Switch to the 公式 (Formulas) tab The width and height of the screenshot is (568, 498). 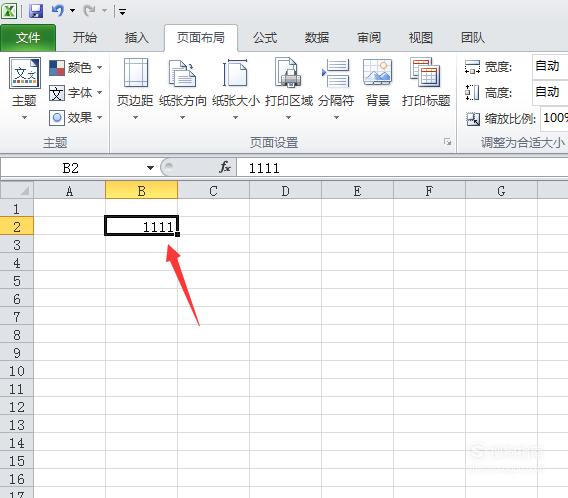[265, 38]
